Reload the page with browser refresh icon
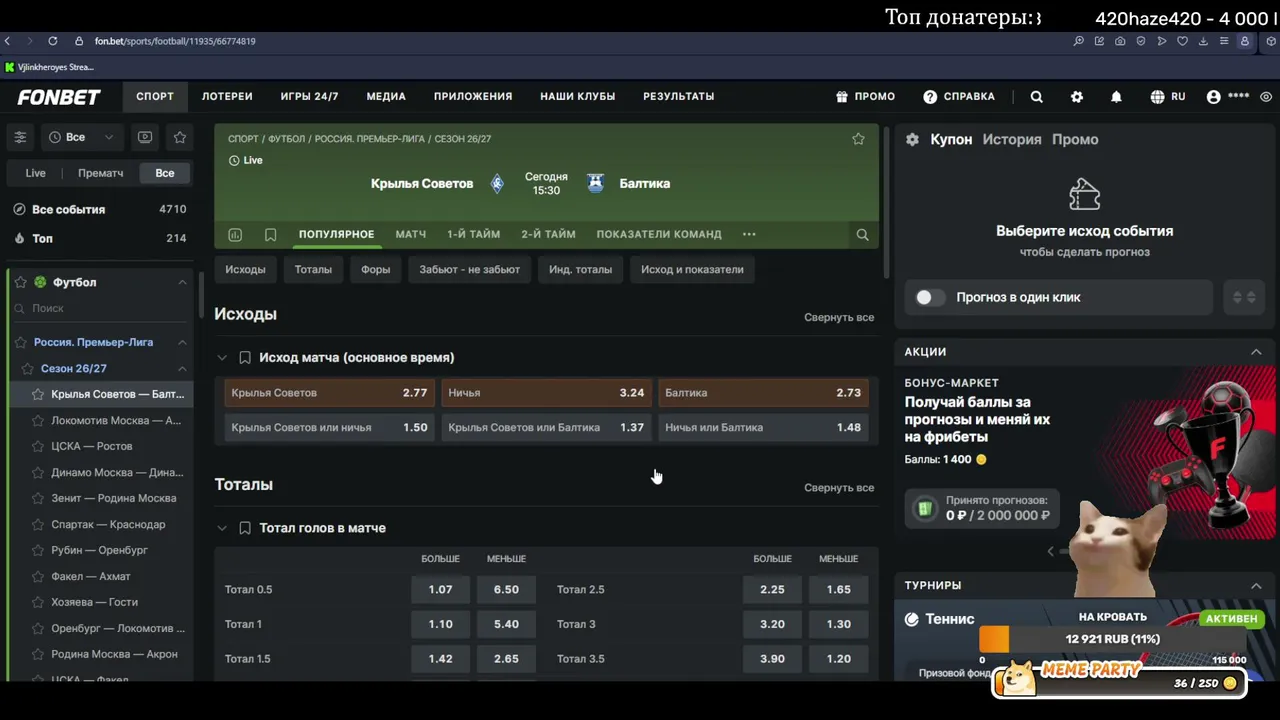Viewport: 1280px width, 720px height. click(52, 41)
